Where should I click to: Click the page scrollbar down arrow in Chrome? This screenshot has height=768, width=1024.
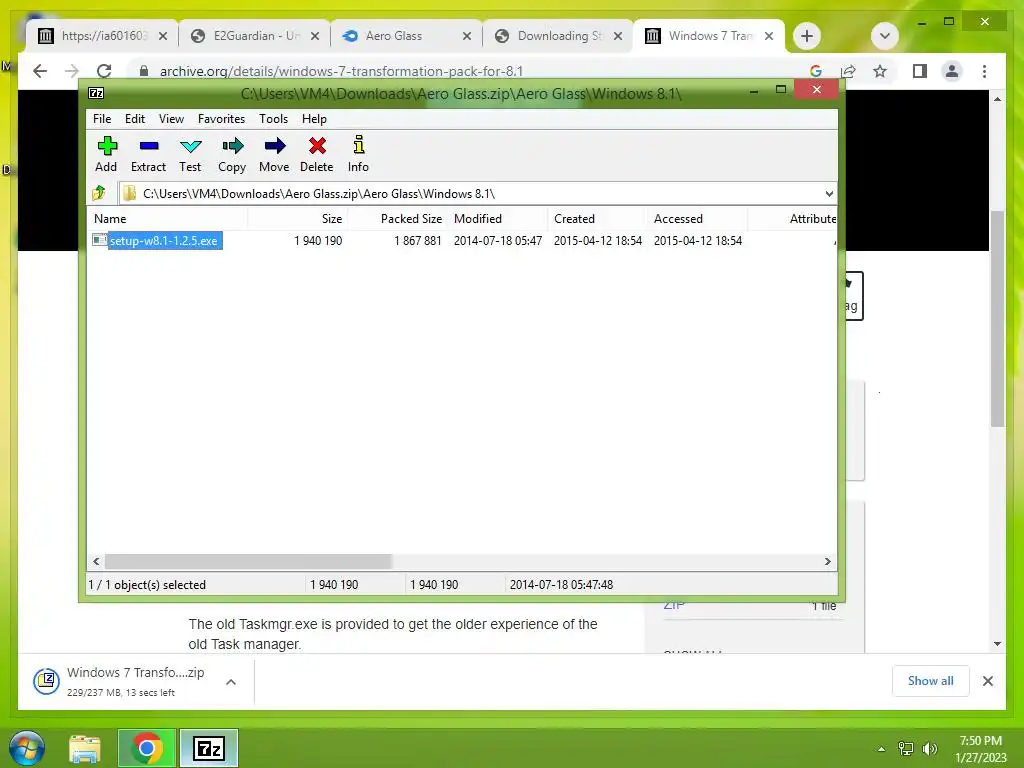point(997,644)
